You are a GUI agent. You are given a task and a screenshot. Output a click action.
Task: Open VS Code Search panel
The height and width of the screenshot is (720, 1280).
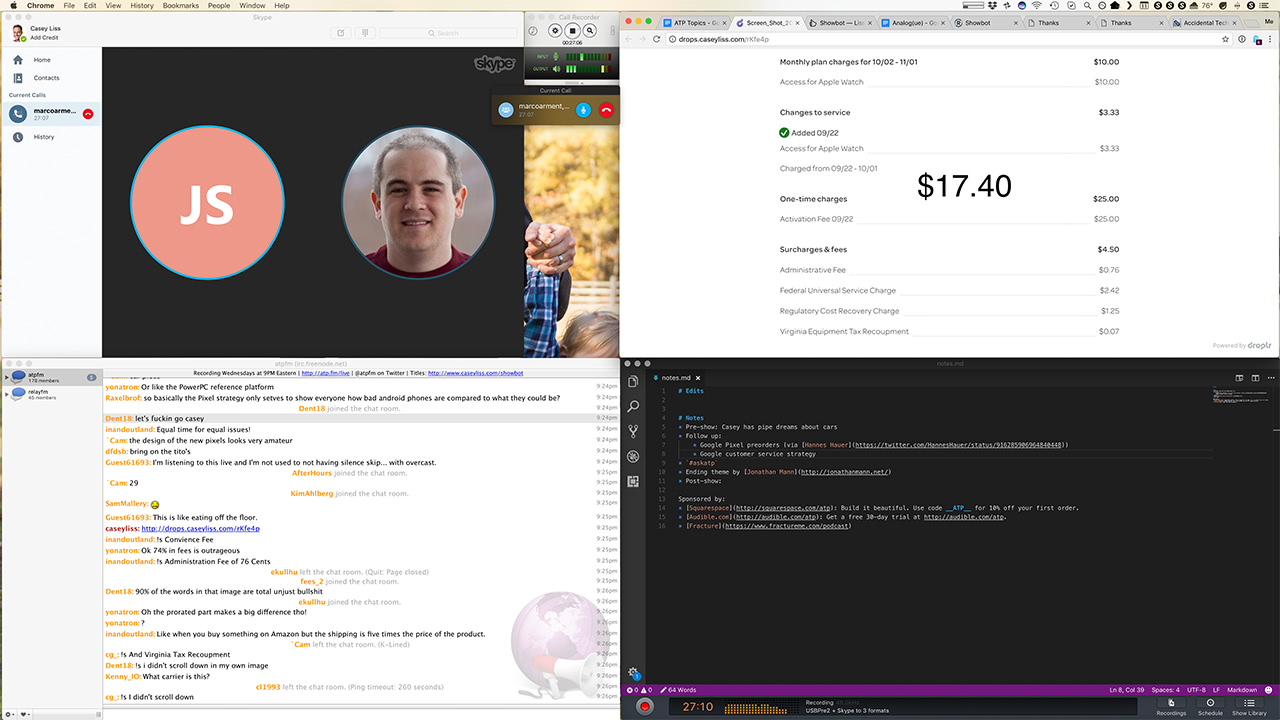[x=633, y=406]
